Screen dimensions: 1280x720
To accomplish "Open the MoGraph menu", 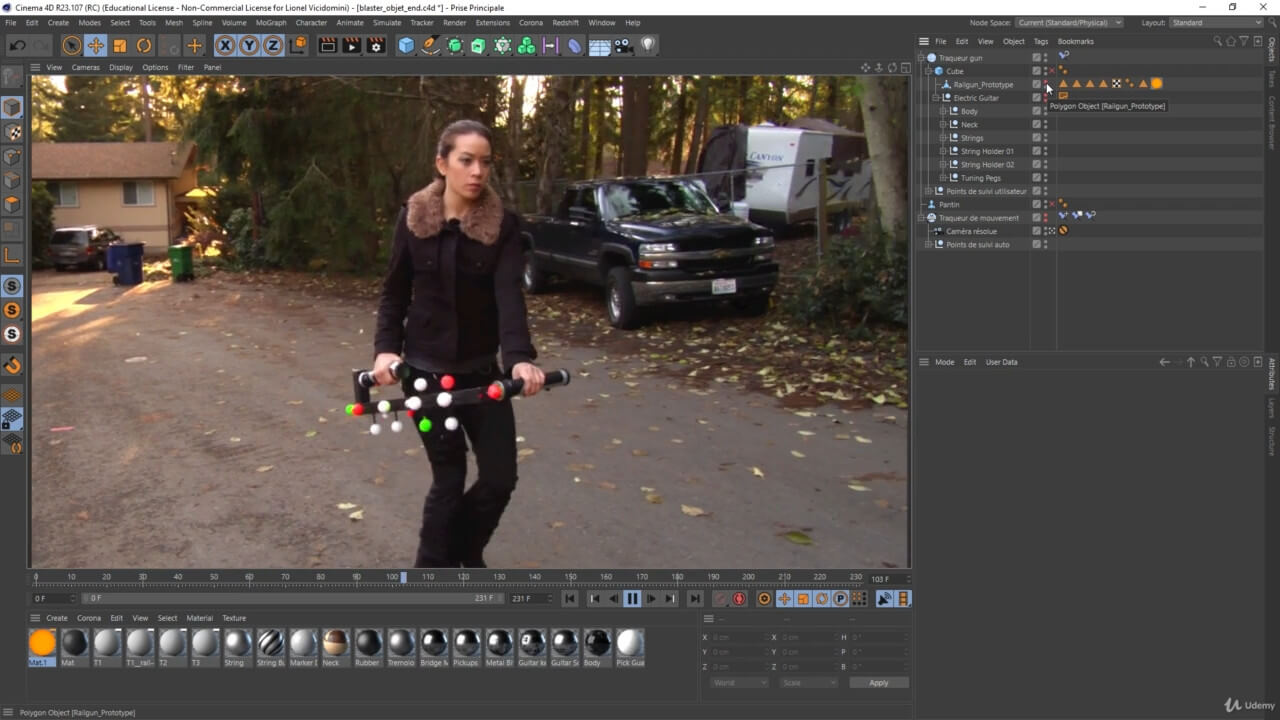I will pyautogui.click(x=270, y=22).
